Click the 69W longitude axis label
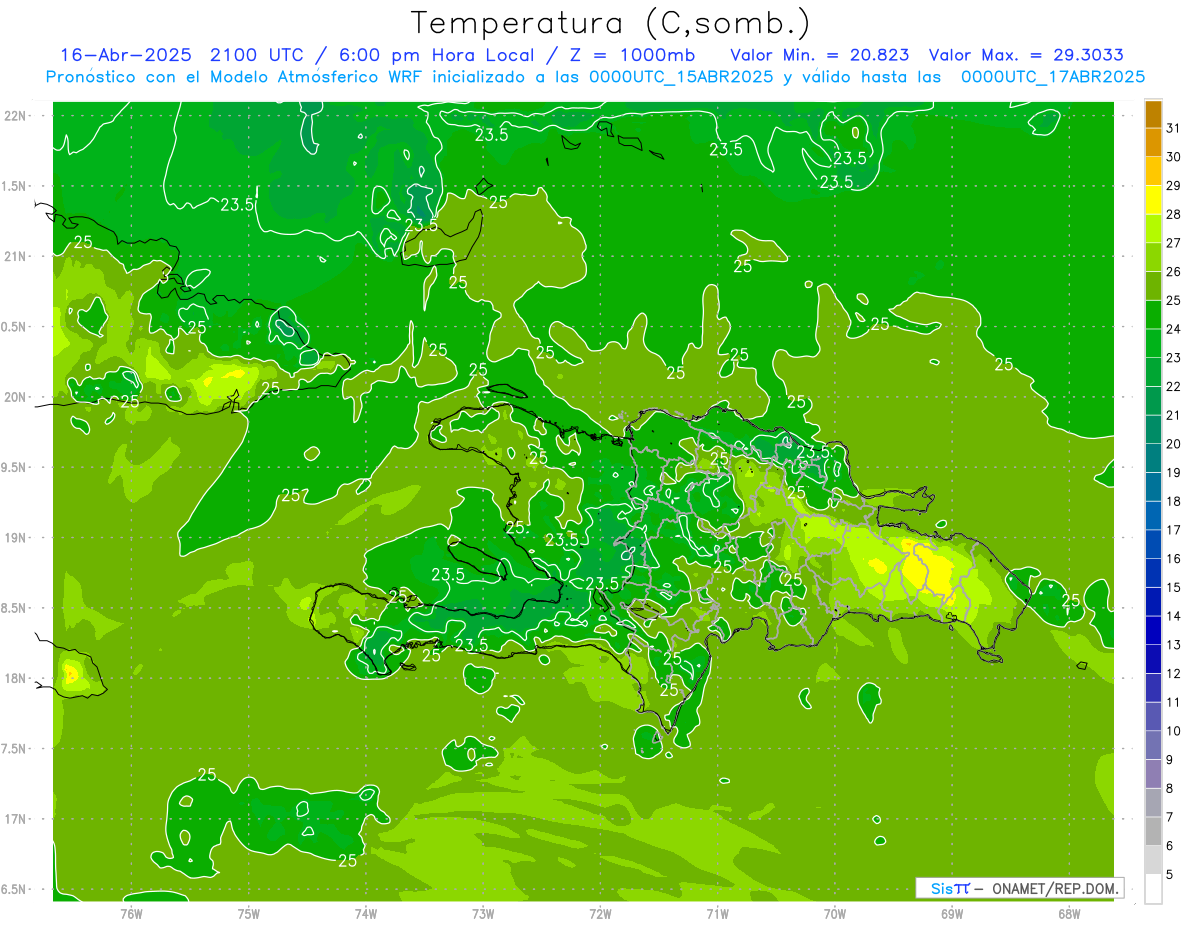This screenshot has width=1200, height=927. [951, 913]
